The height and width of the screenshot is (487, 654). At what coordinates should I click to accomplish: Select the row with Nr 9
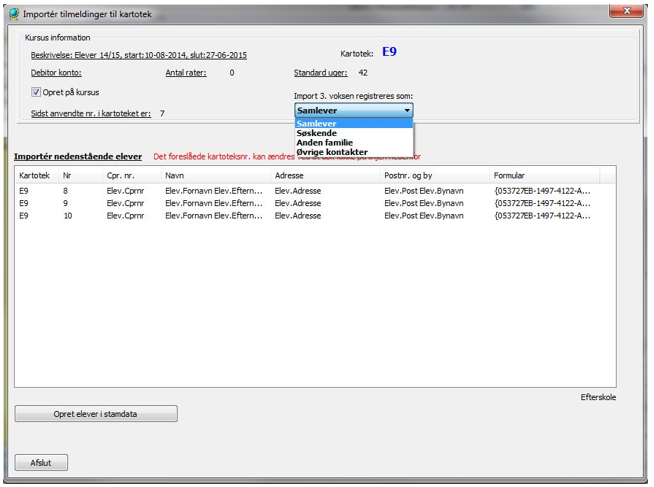(x=315, y=203)
